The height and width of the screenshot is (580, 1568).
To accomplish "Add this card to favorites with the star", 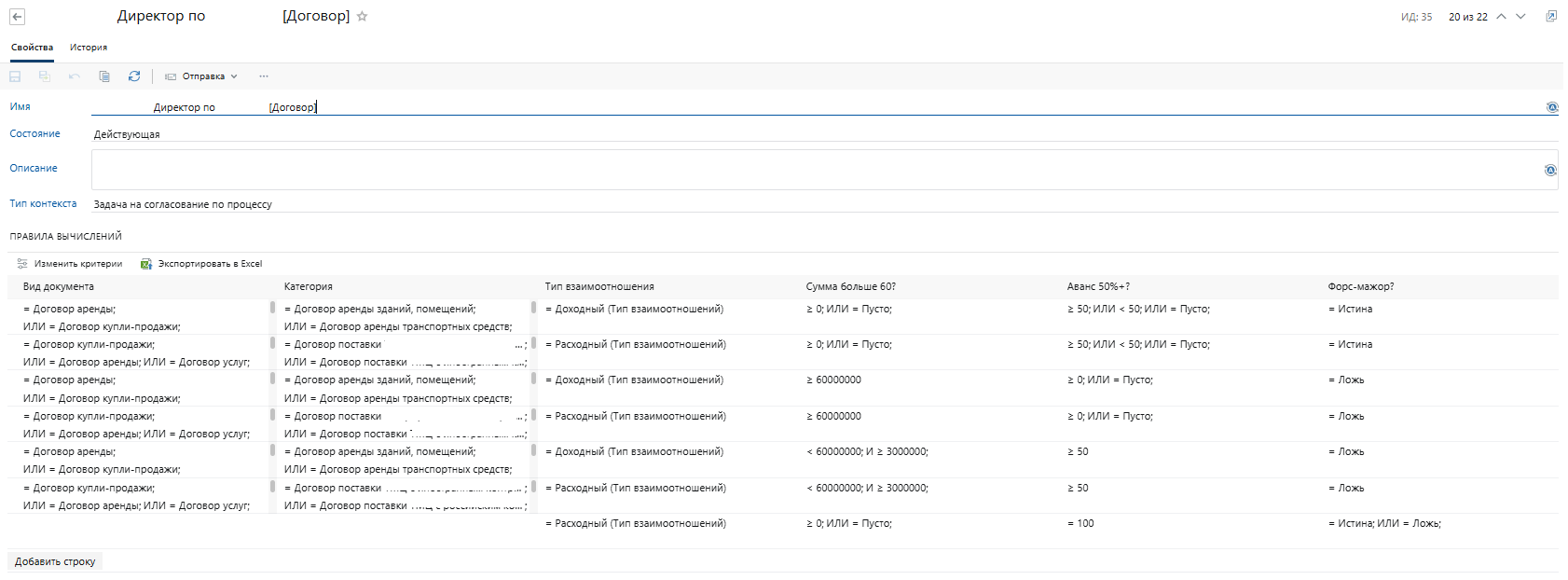I will [363, 17].
